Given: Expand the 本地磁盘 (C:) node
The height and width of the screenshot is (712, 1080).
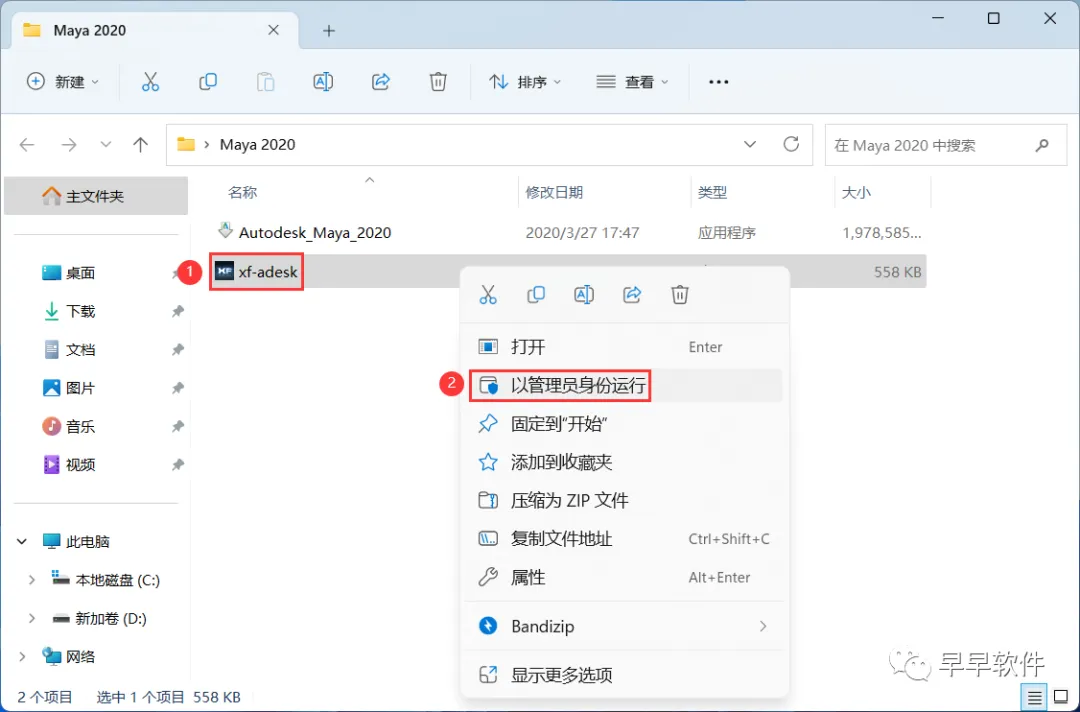Looking at the screenshot, I should [x=31, y=580].
